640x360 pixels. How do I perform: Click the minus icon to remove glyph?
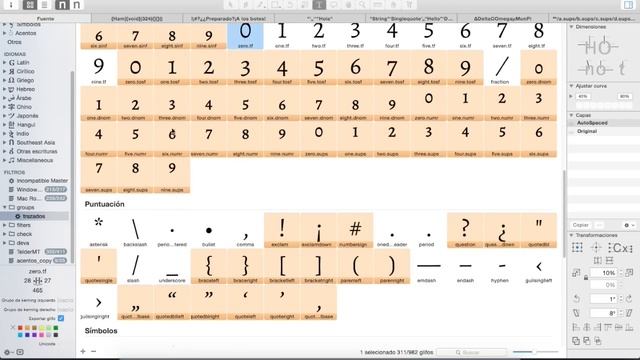(x=93, y=351)
